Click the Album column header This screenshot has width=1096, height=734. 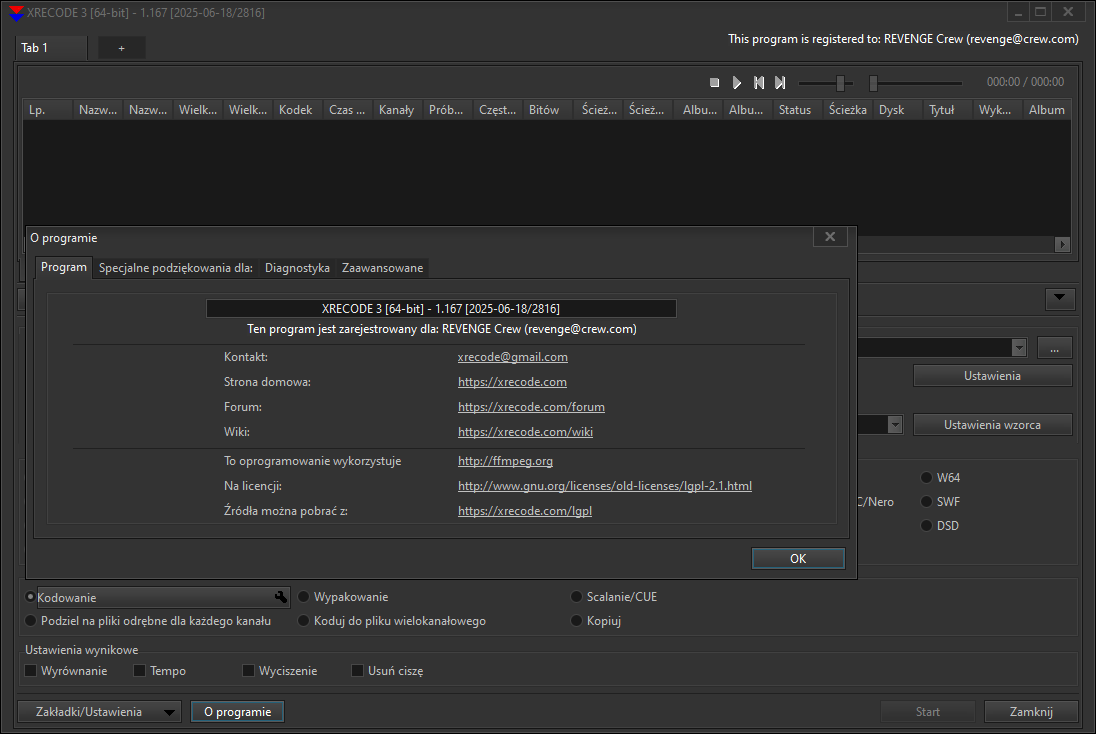[1046, 110]
